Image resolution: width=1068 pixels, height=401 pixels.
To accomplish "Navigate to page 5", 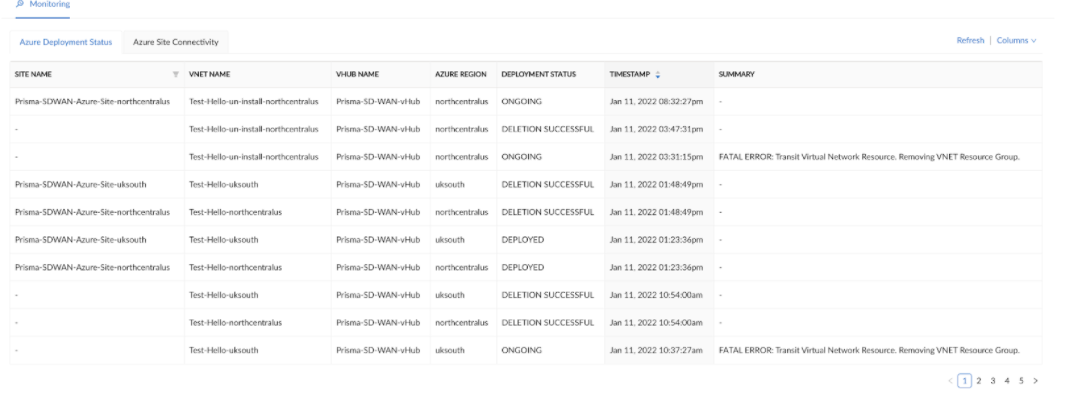I will coord(1020,381).
